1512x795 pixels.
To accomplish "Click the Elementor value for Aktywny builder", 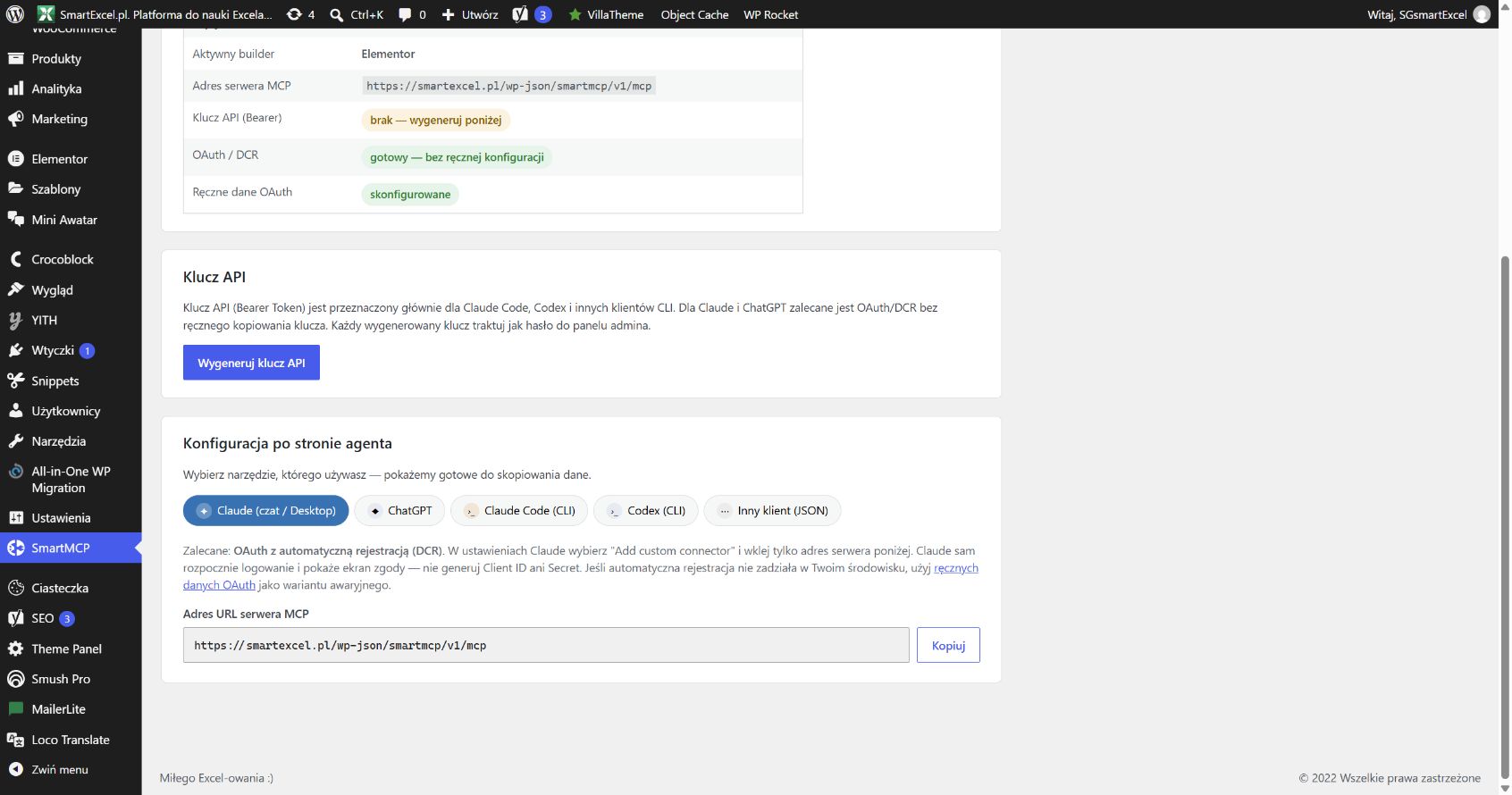I will (x=388, y=54).
